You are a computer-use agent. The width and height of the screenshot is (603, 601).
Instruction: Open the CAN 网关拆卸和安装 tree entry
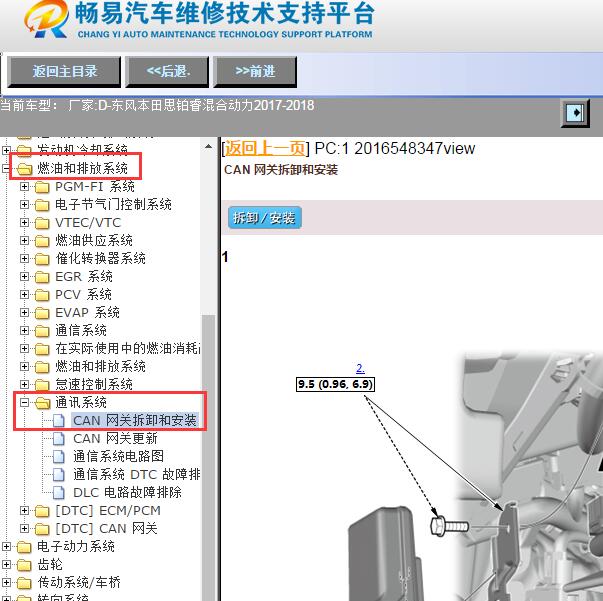coord(135,420)
